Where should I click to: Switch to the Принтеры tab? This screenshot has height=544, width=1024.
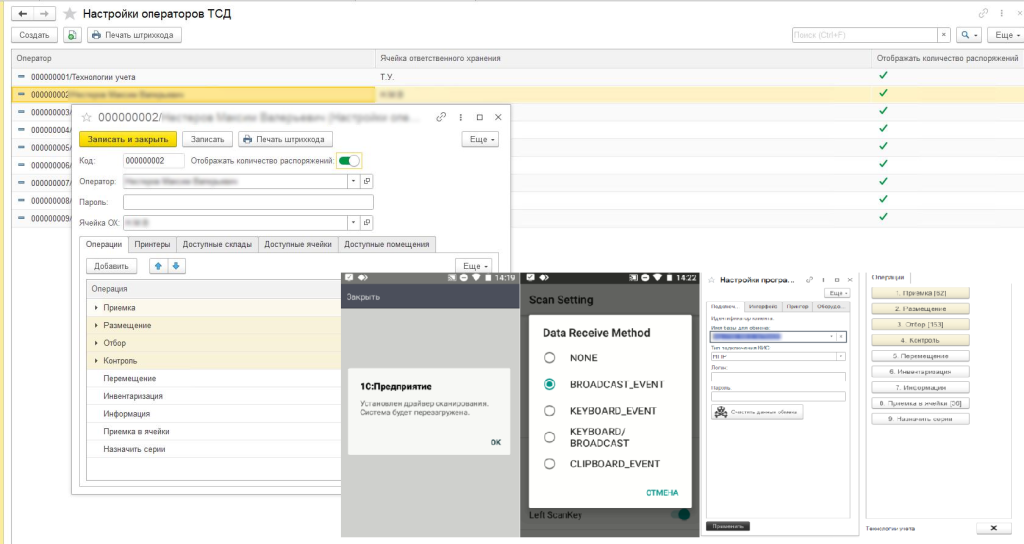tap(152, 244)
